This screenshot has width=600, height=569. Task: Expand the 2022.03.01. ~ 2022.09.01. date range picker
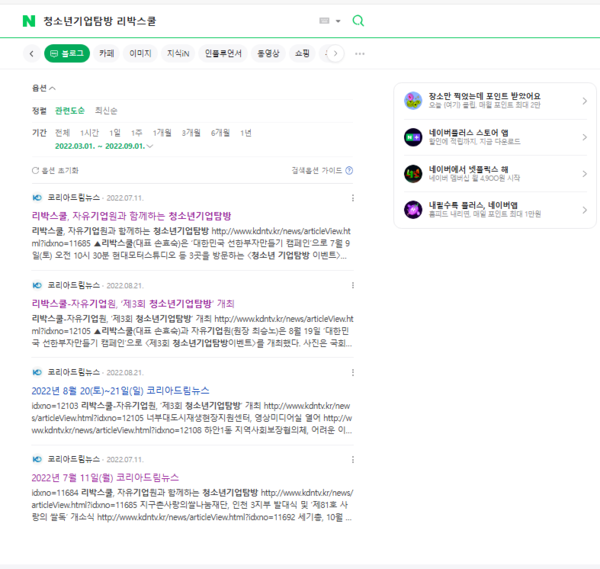point(104,146)
